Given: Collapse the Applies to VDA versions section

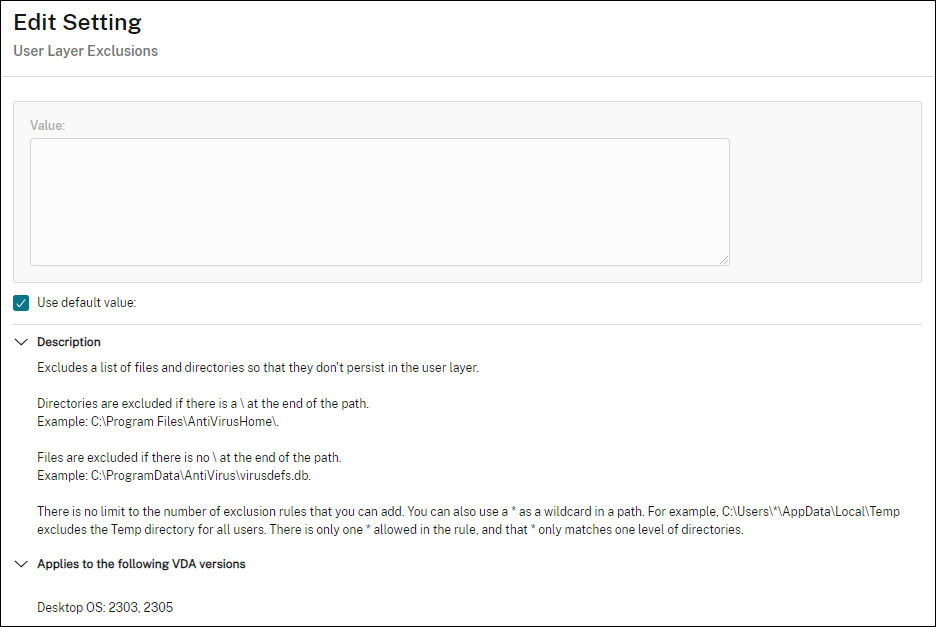Looking at the screenshot, I should click(x=22, y=563).
